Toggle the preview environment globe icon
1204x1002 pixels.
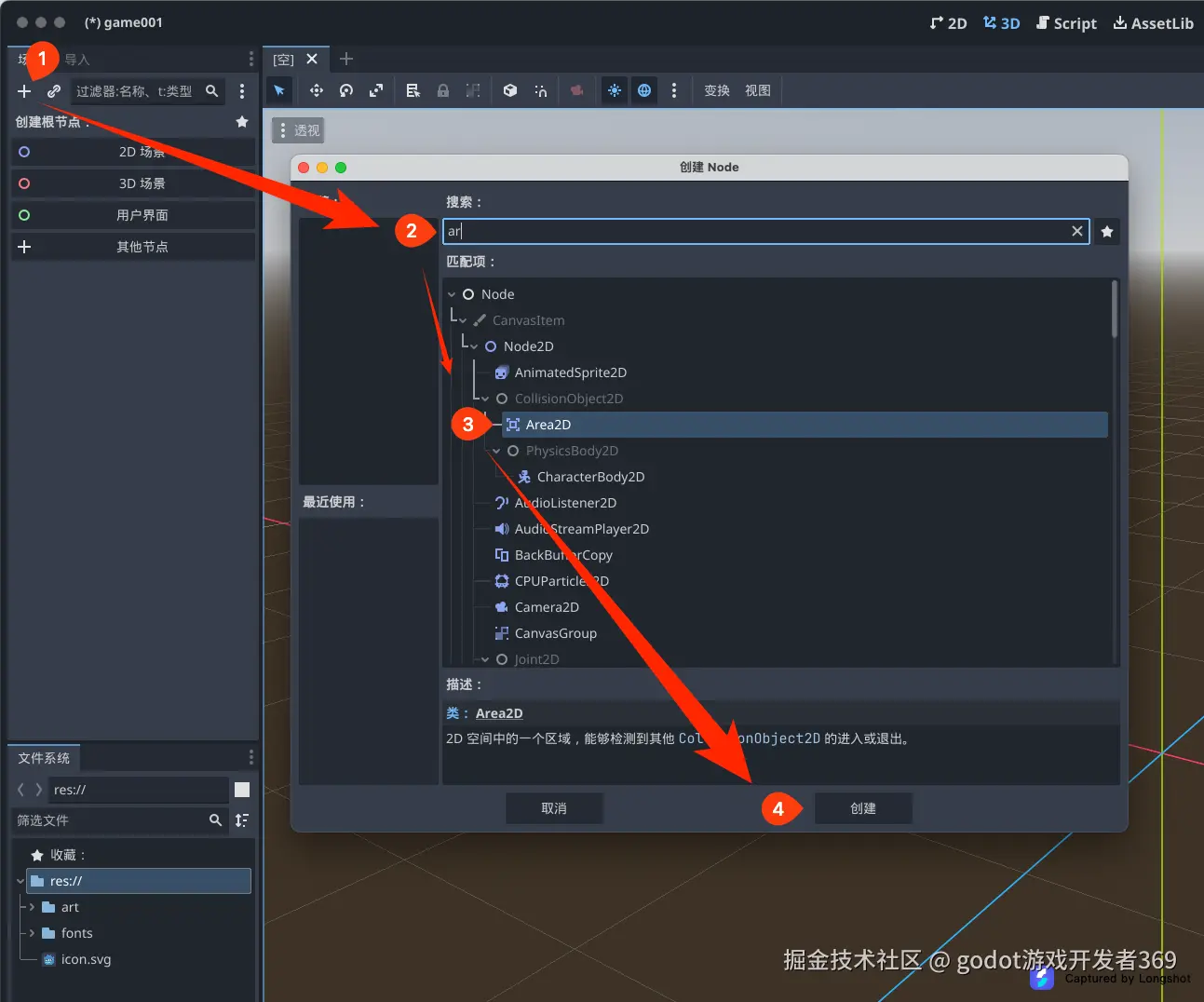[x=644, y=90]
